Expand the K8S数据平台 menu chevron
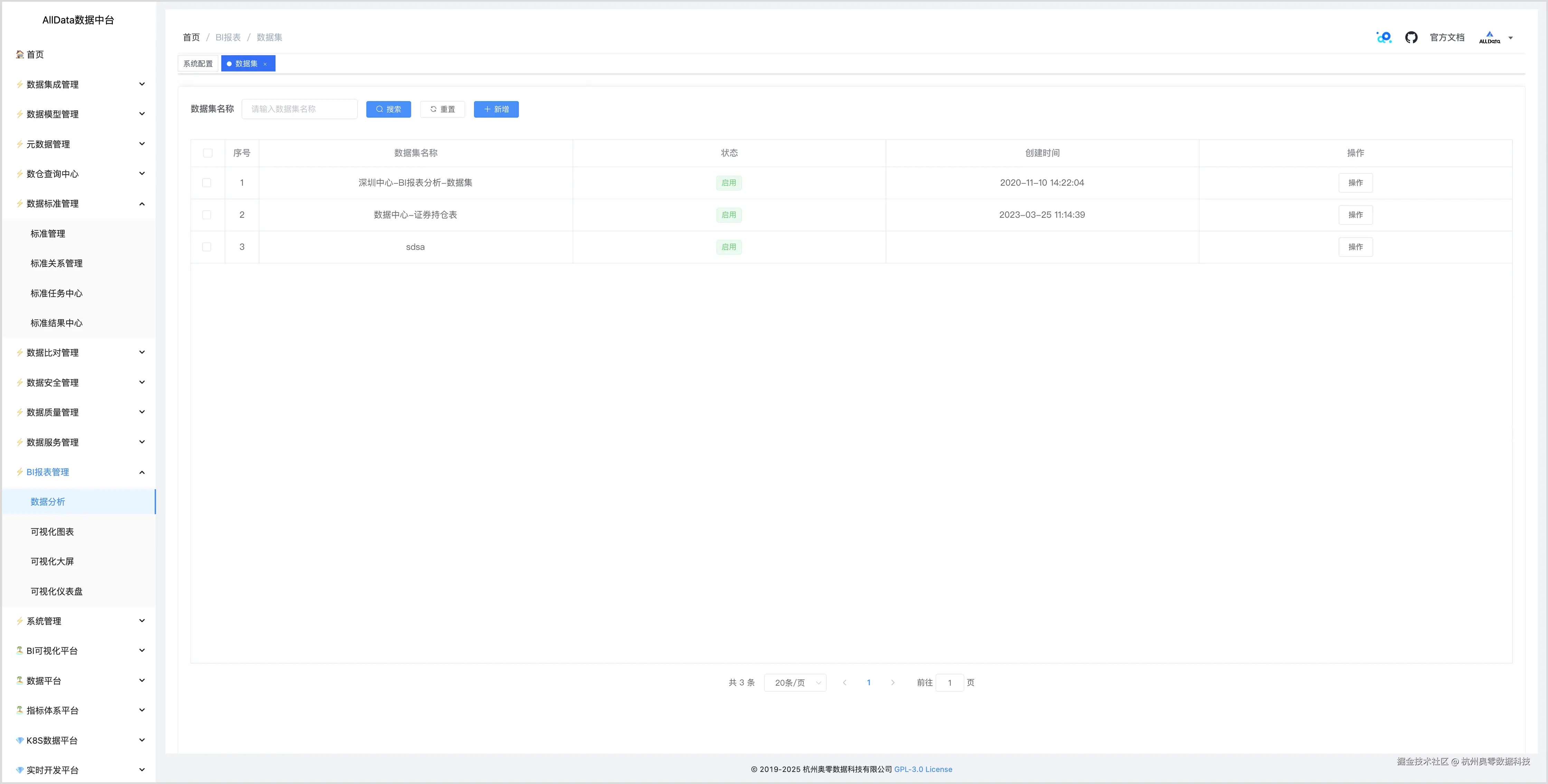The height and width of the screenshot is (784, 1548). (x=142, y=740)
